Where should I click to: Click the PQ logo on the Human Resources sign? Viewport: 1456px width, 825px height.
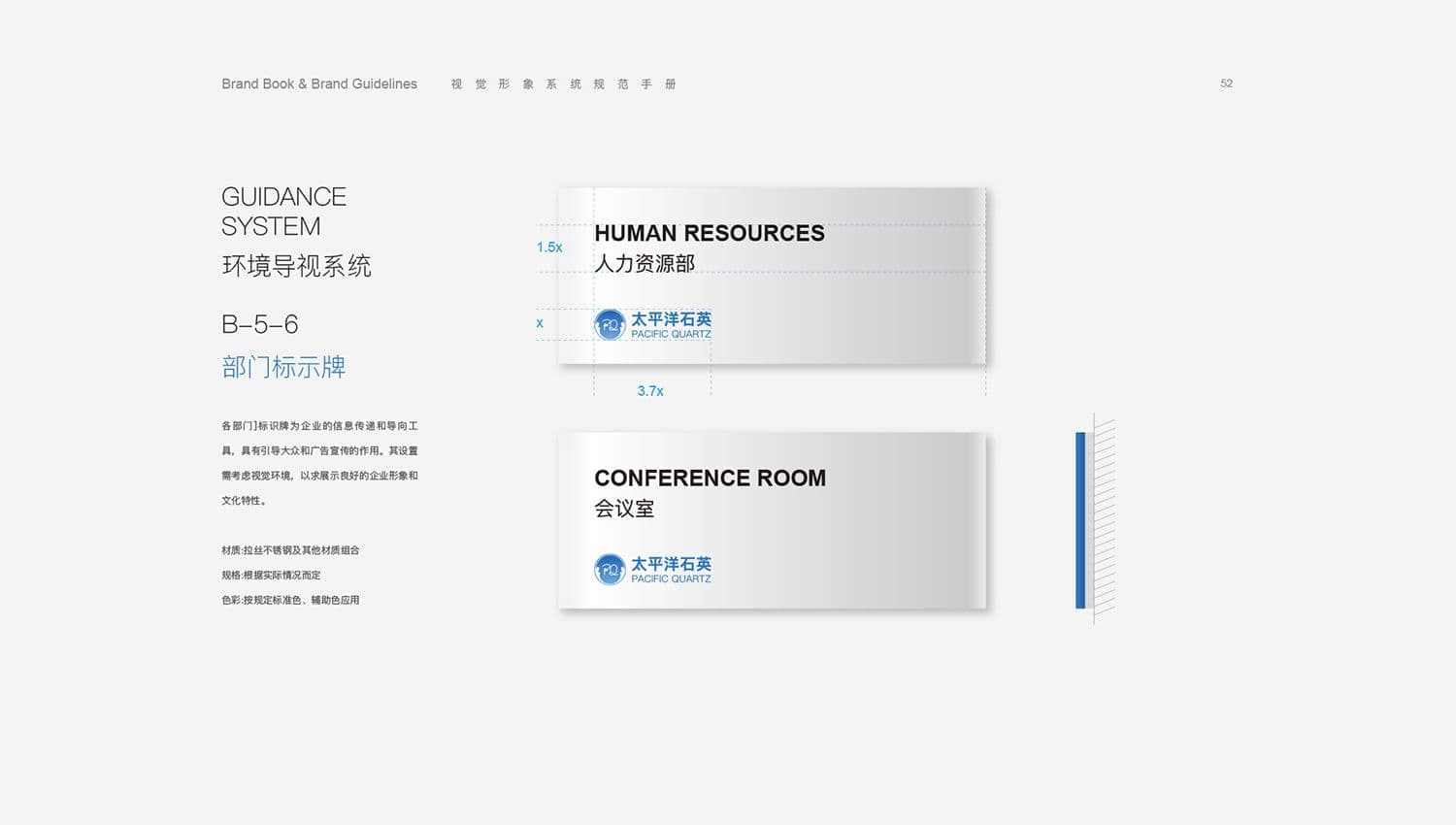[610, 324]
